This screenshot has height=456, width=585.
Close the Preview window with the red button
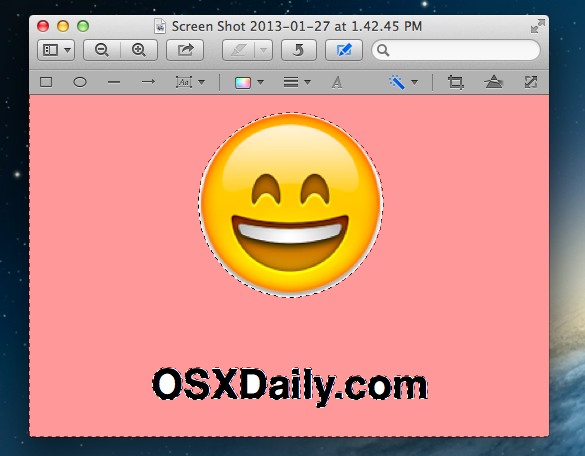click(43, 26)
